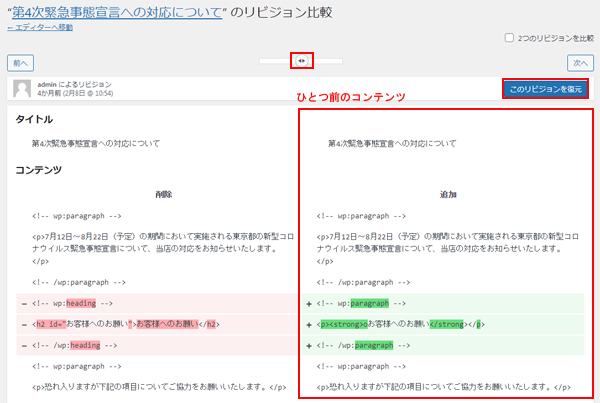The width and height of the screenshot is (600, 403).
Task: Return to editor via エディターへ移動 link
Action: pos(40,28)
